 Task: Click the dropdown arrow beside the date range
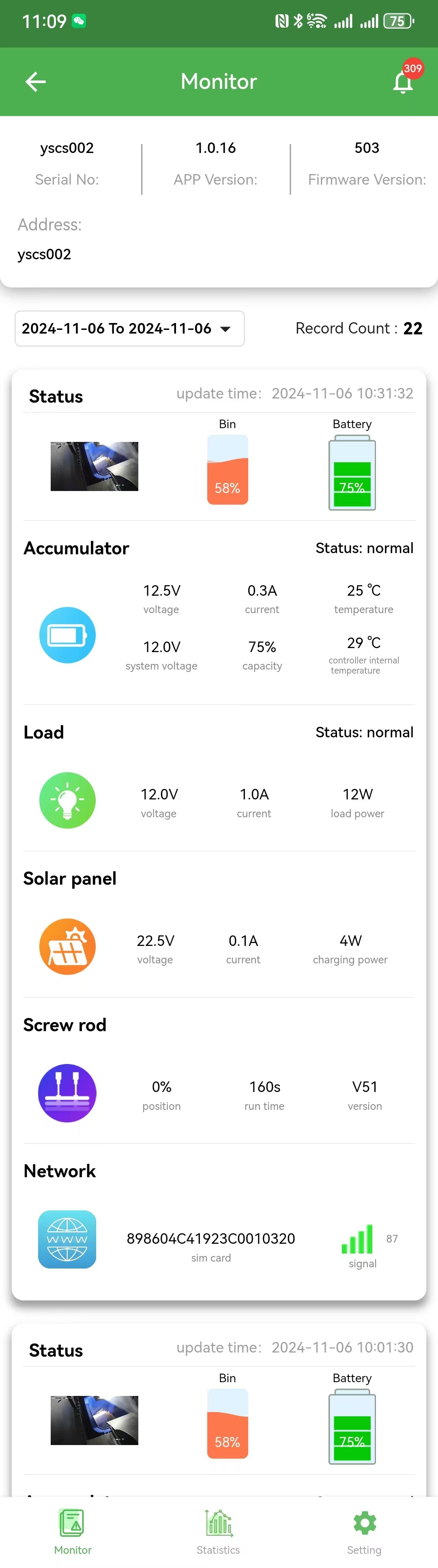tap(225, 330)
